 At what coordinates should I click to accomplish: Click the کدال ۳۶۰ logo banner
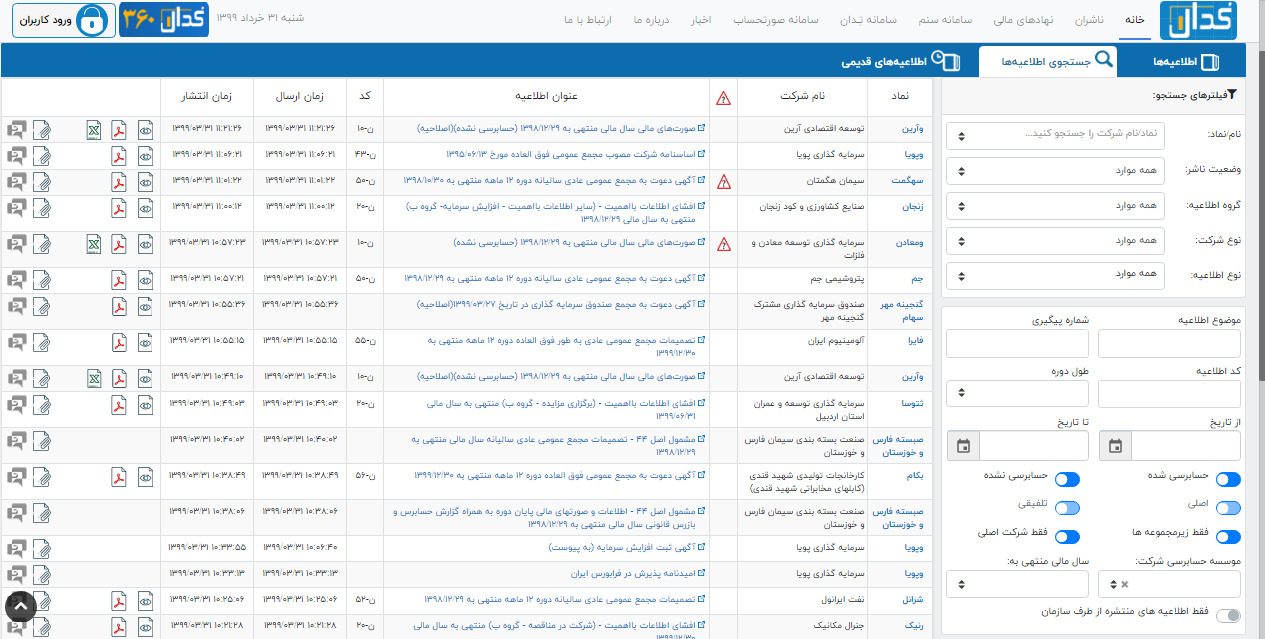pyautogui.click(x=163, y=20)
